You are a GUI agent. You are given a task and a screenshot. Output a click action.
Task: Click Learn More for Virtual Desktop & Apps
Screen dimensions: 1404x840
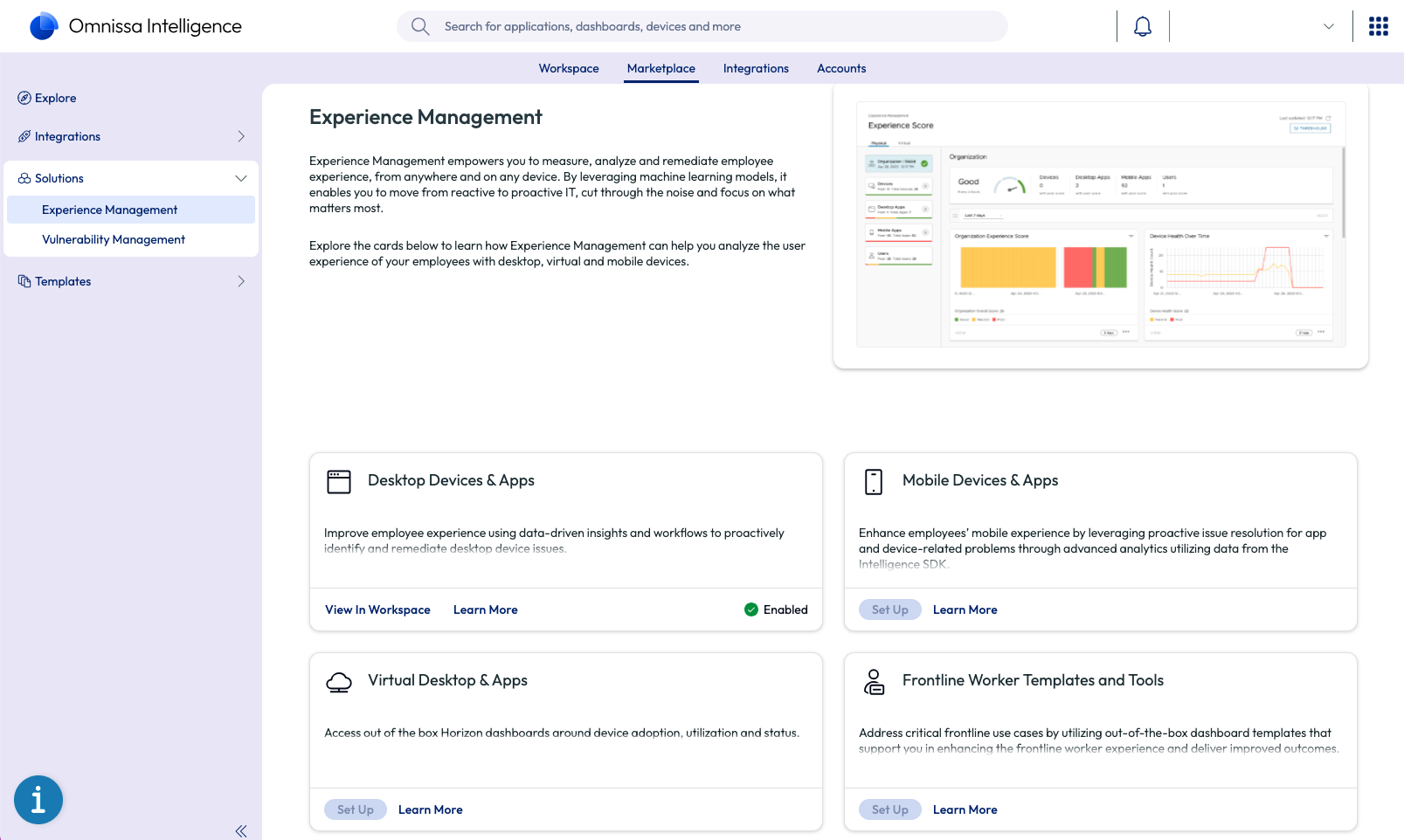click(431, 809)
